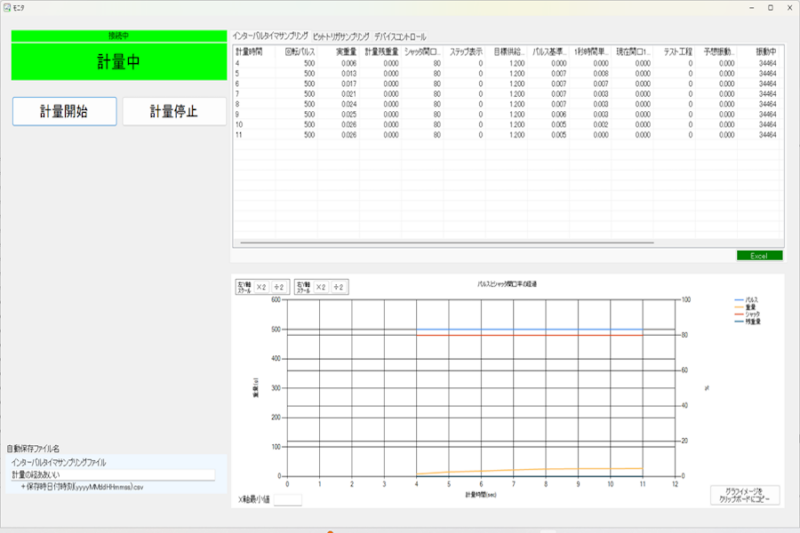Click orange 重量 entry in chart legend
This screenshot has width=800, height=533.
click(745, 307)
